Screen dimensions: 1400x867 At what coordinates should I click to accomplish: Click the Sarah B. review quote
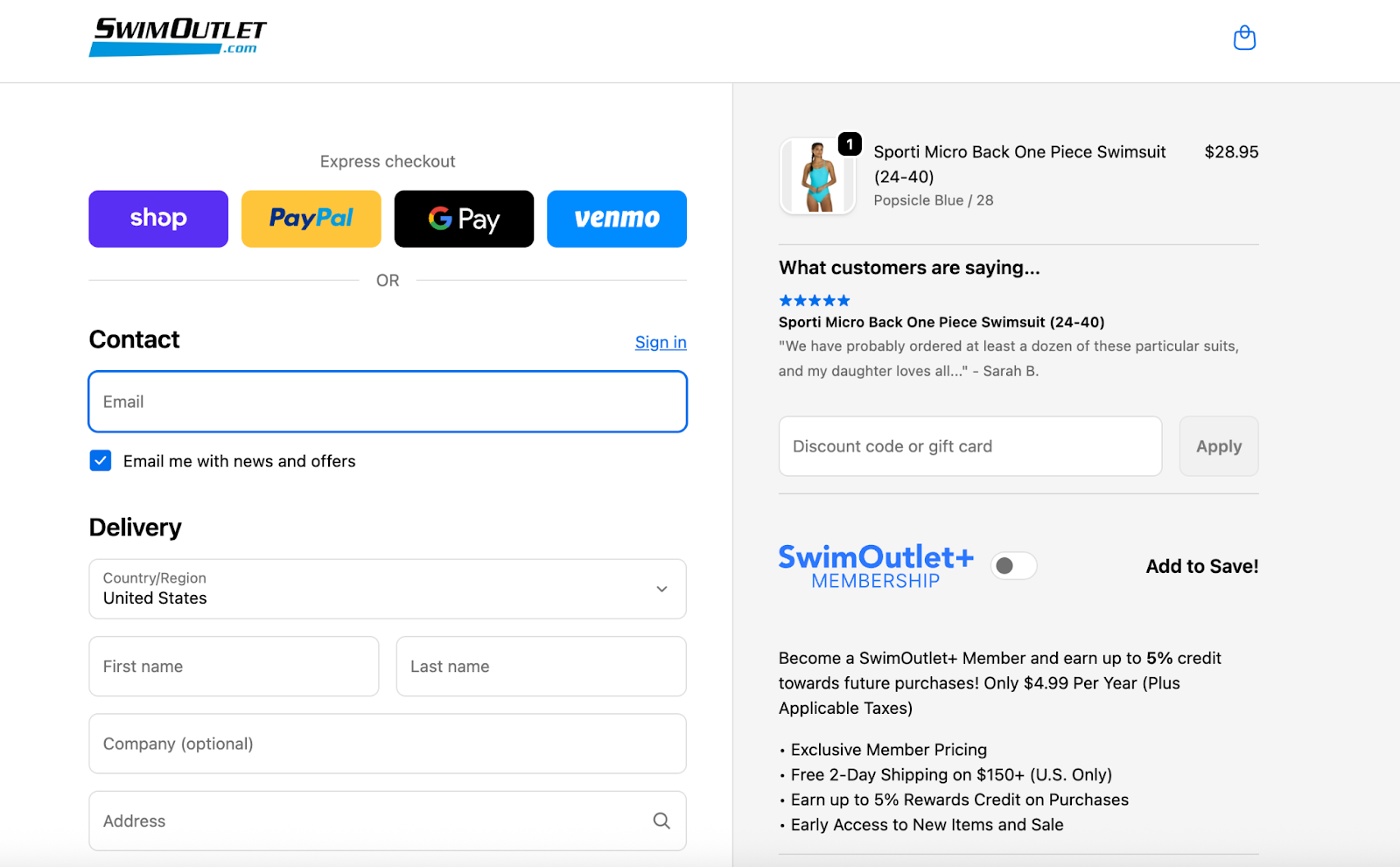click(1009, 359)
